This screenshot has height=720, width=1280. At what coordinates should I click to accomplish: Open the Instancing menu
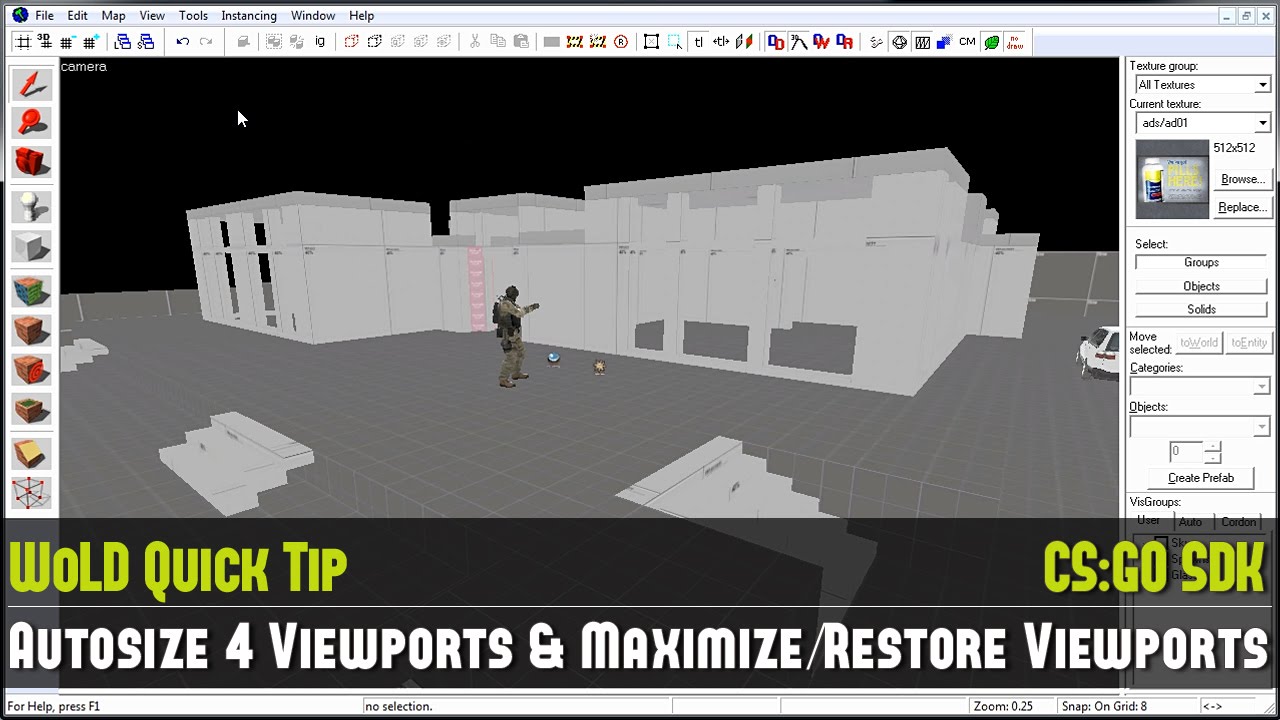pyautogui.click(x=249, y=15)
